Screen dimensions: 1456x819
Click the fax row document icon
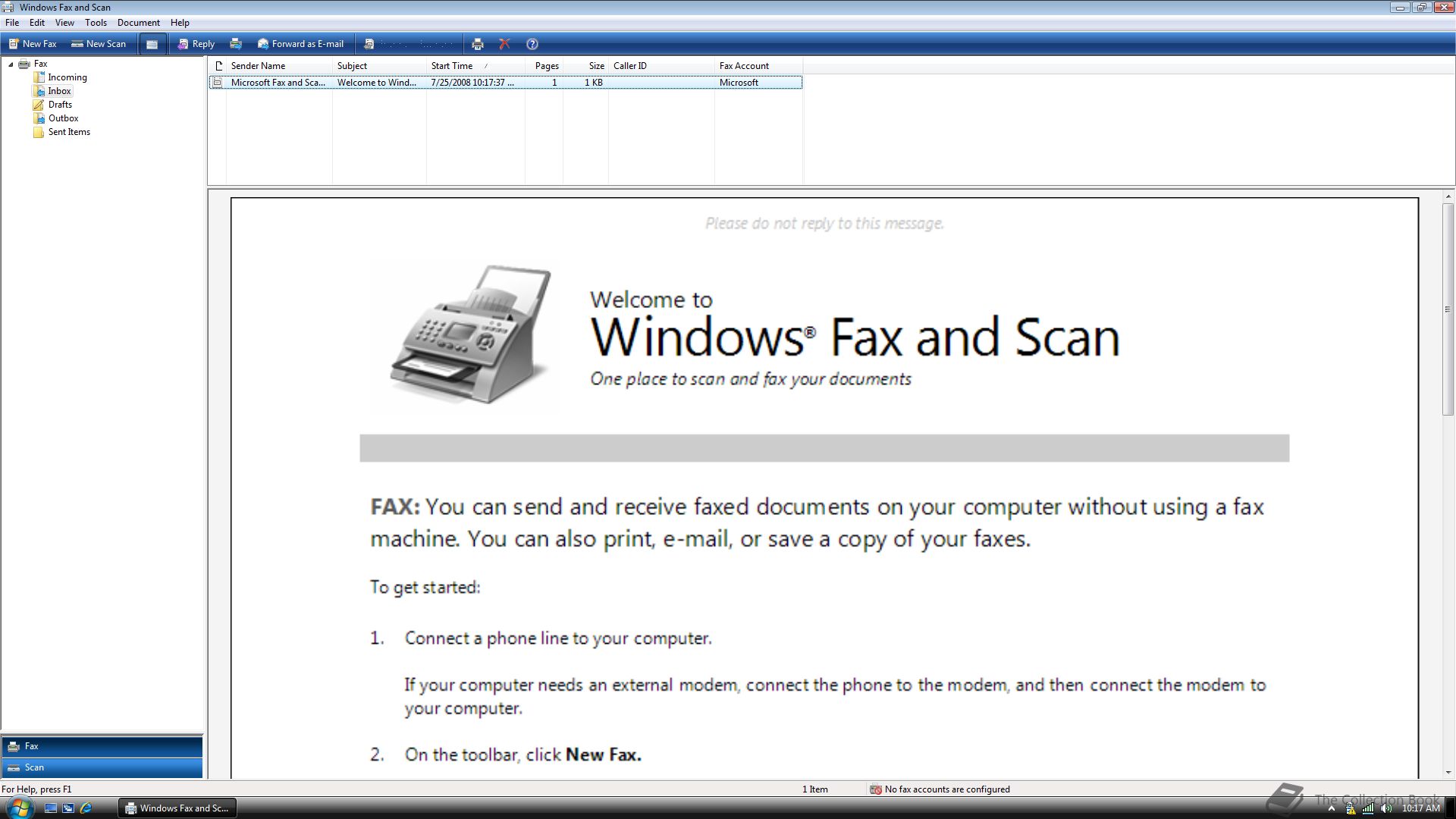click(x=218, y=83)
